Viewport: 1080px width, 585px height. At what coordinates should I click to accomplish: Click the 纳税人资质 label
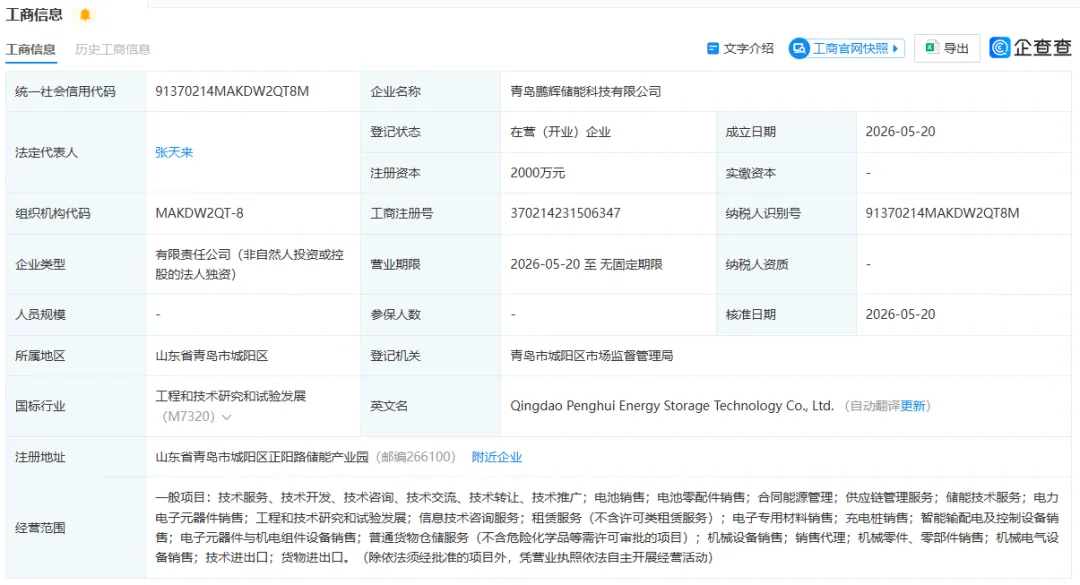click(x=757, y=264)
